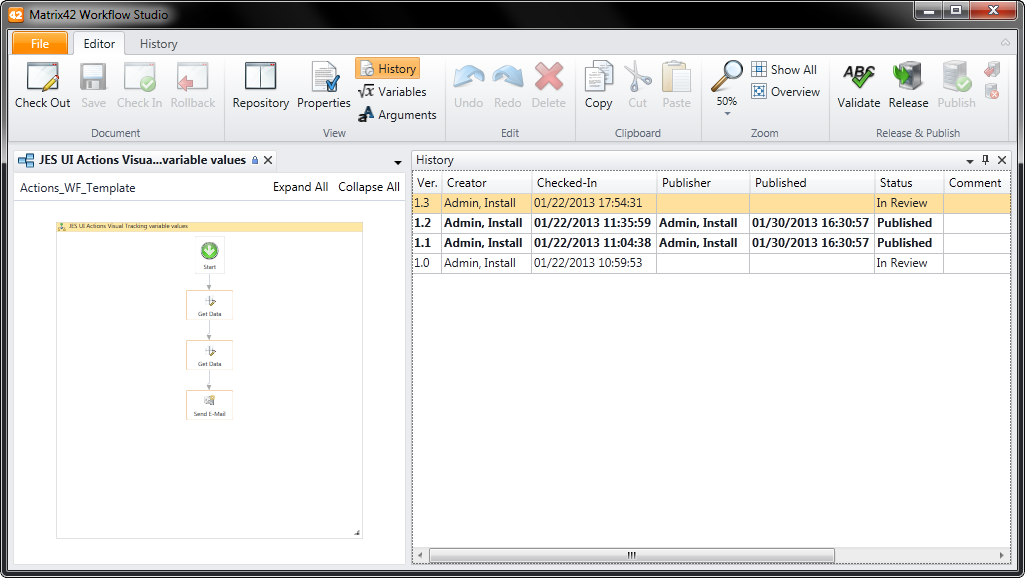
Task: Click the History table horizontal scrollbar thumb
Action: point(631,555)
